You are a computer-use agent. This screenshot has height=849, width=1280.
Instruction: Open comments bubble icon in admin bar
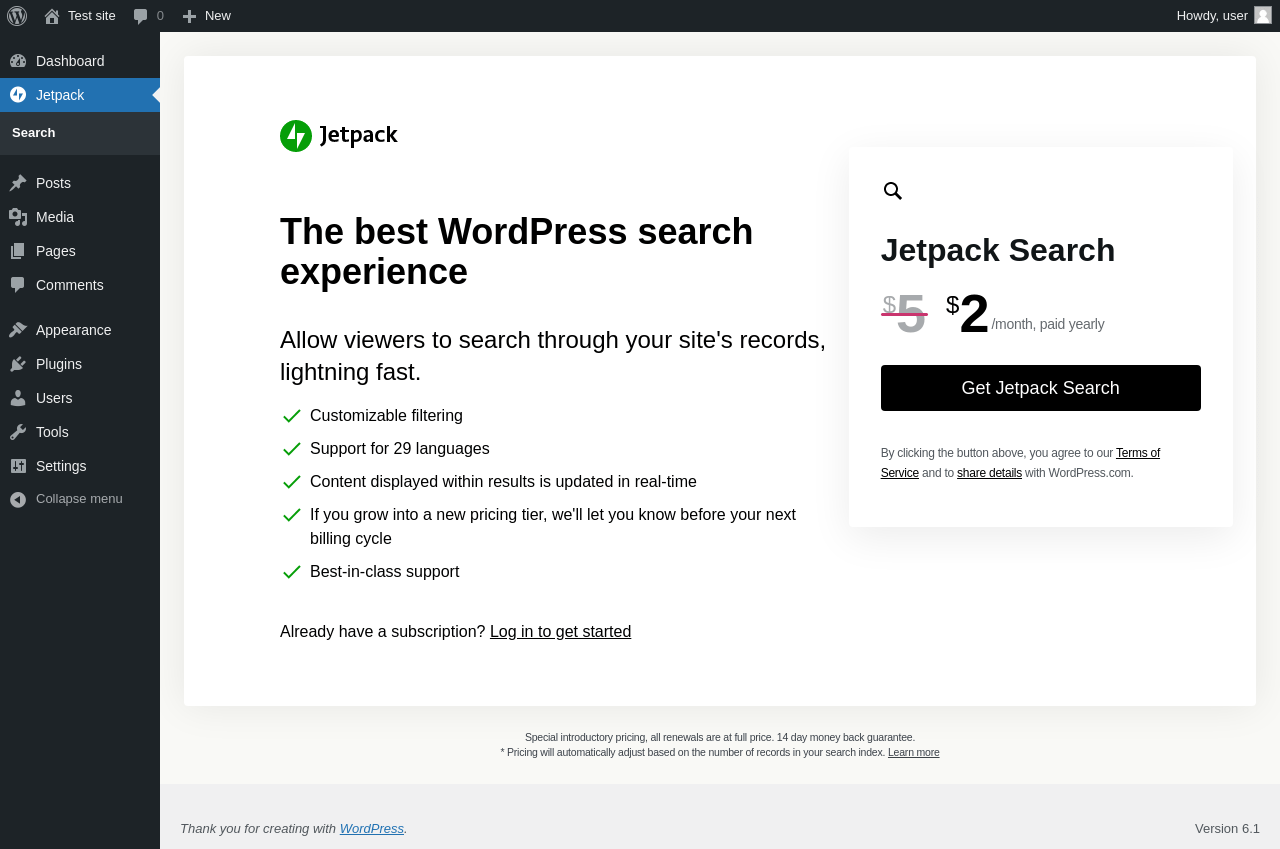tap(141, 16)
